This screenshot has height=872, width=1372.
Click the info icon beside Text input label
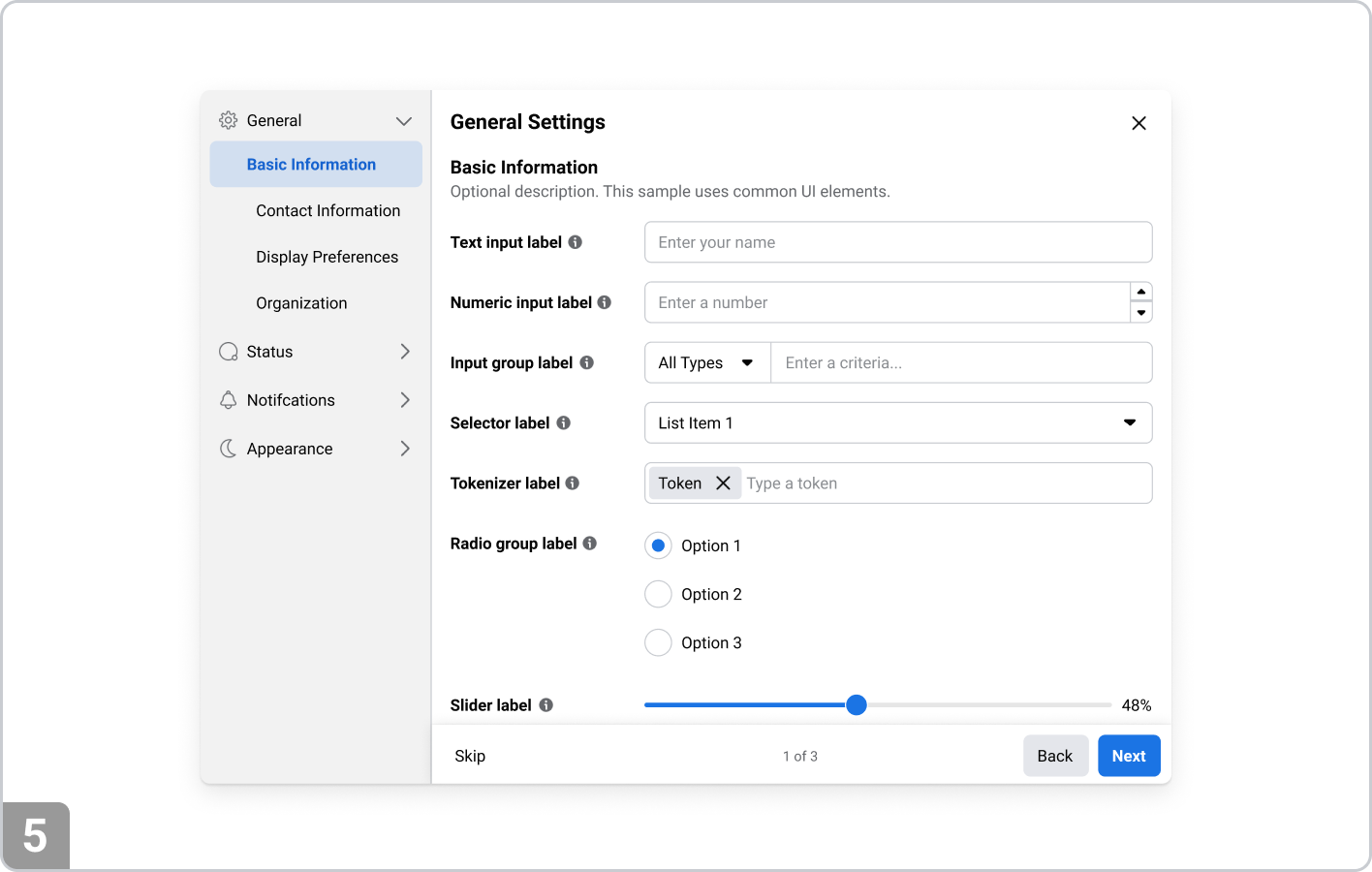point(575,242)
